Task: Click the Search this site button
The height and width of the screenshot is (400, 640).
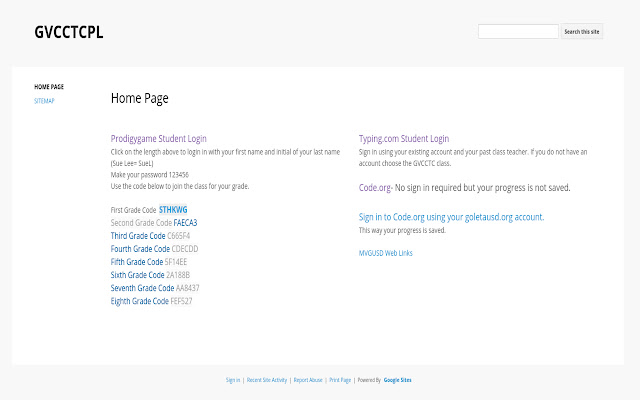Action: pyautogui.click(x=582, y=31)
